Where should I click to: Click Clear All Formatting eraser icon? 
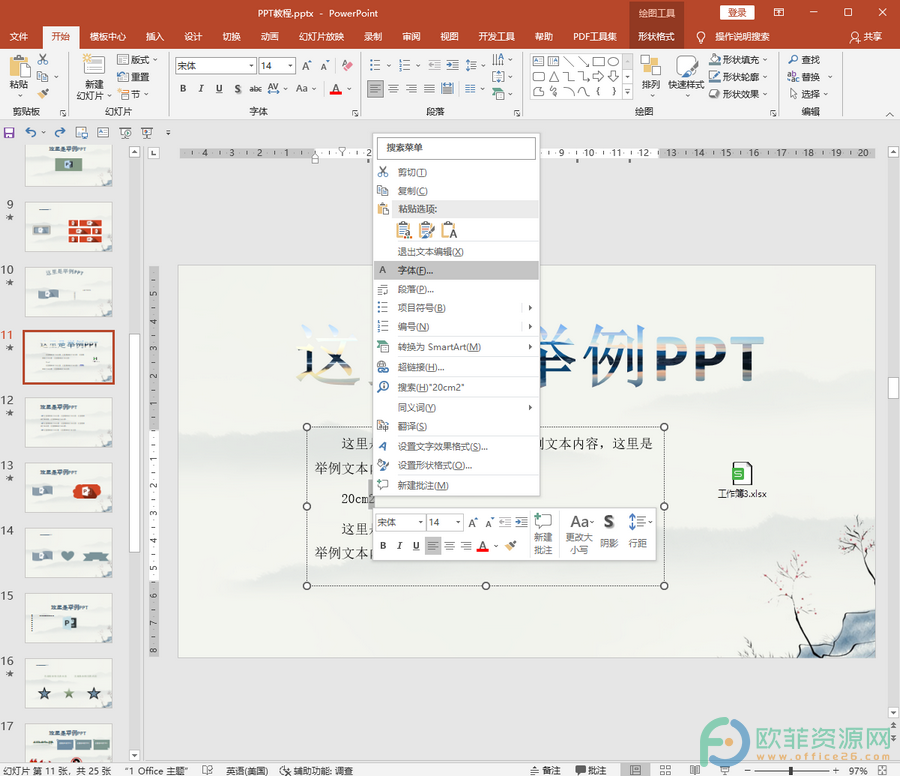pos(347,65)
